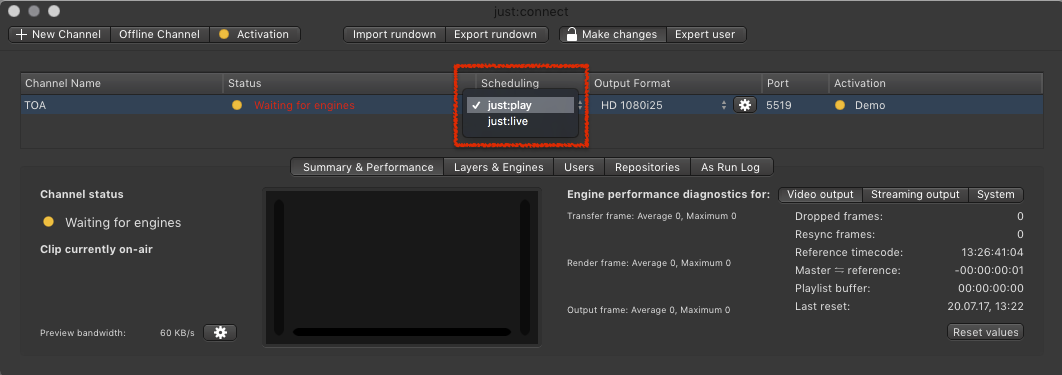Open the Activation toolbar button

click(x=255, y=35)
